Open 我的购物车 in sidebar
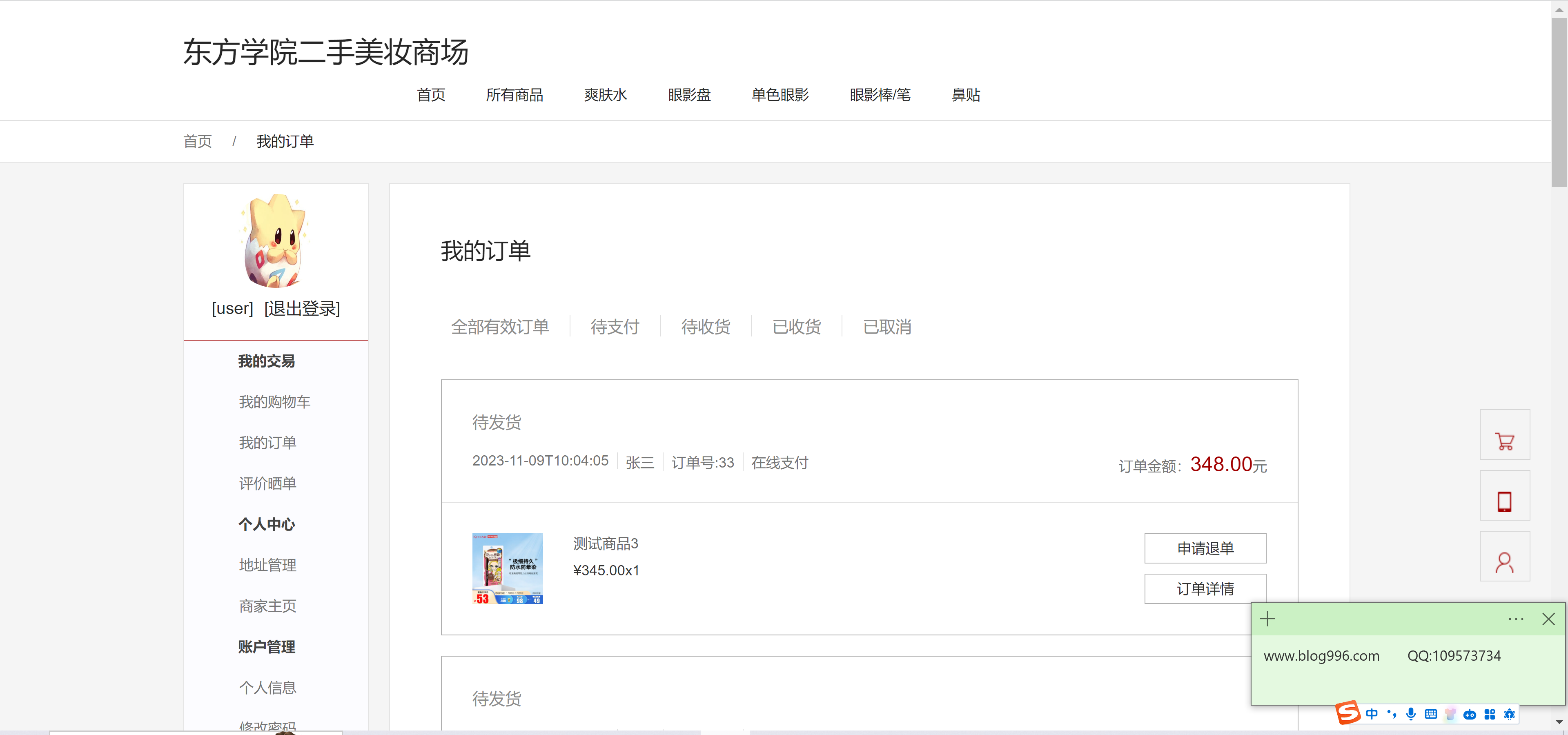The image size is (1568, 735). [x=274, y=401]
